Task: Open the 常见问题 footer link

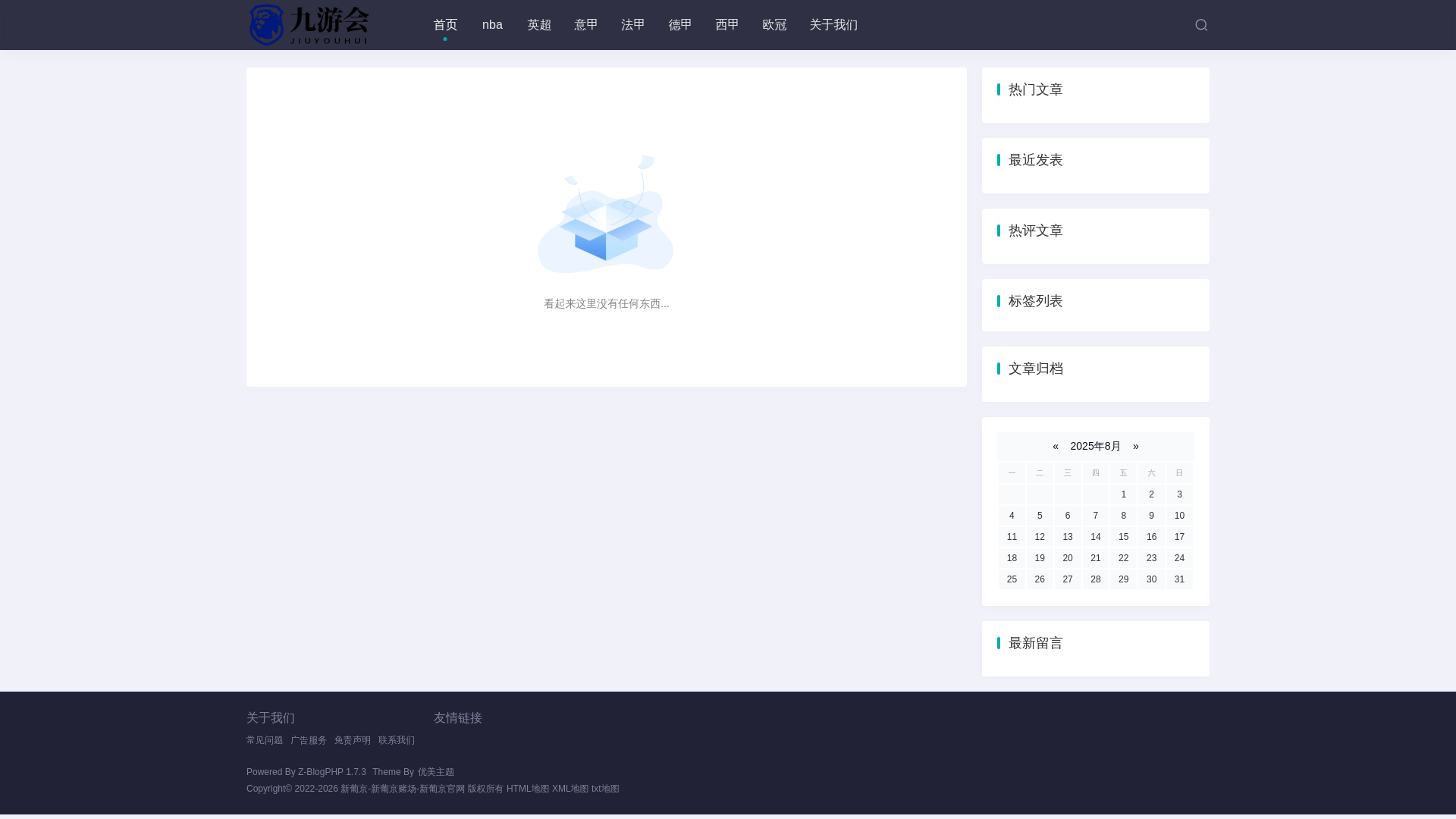Action: coord(265,740)
